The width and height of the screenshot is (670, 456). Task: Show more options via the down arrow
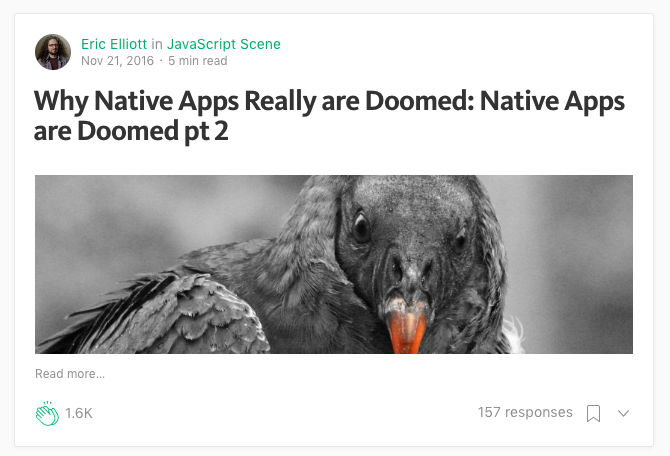tap(623, 413)
